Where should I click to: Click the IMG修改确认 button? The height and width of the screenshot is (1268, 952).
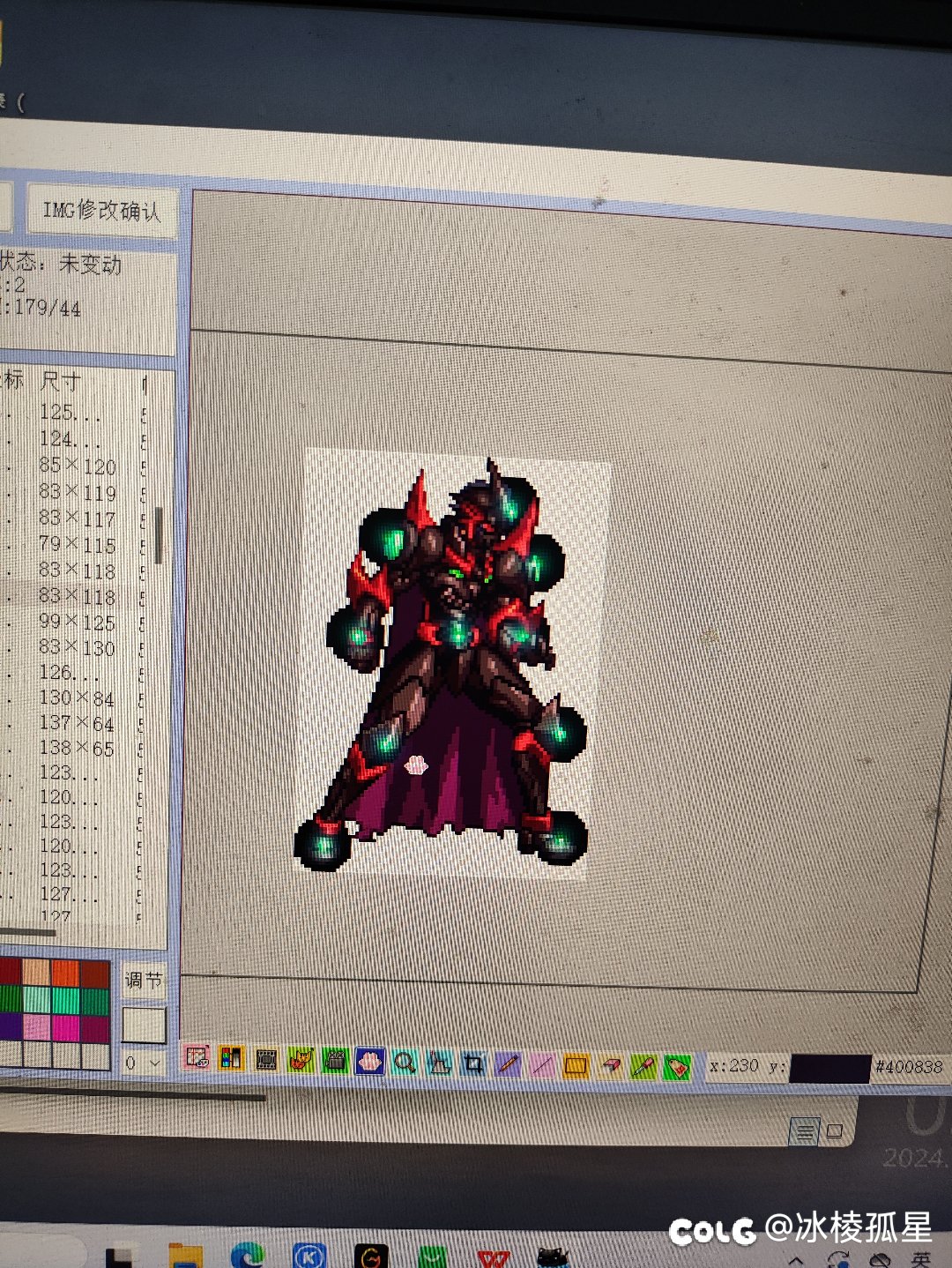tap(101, 211)
